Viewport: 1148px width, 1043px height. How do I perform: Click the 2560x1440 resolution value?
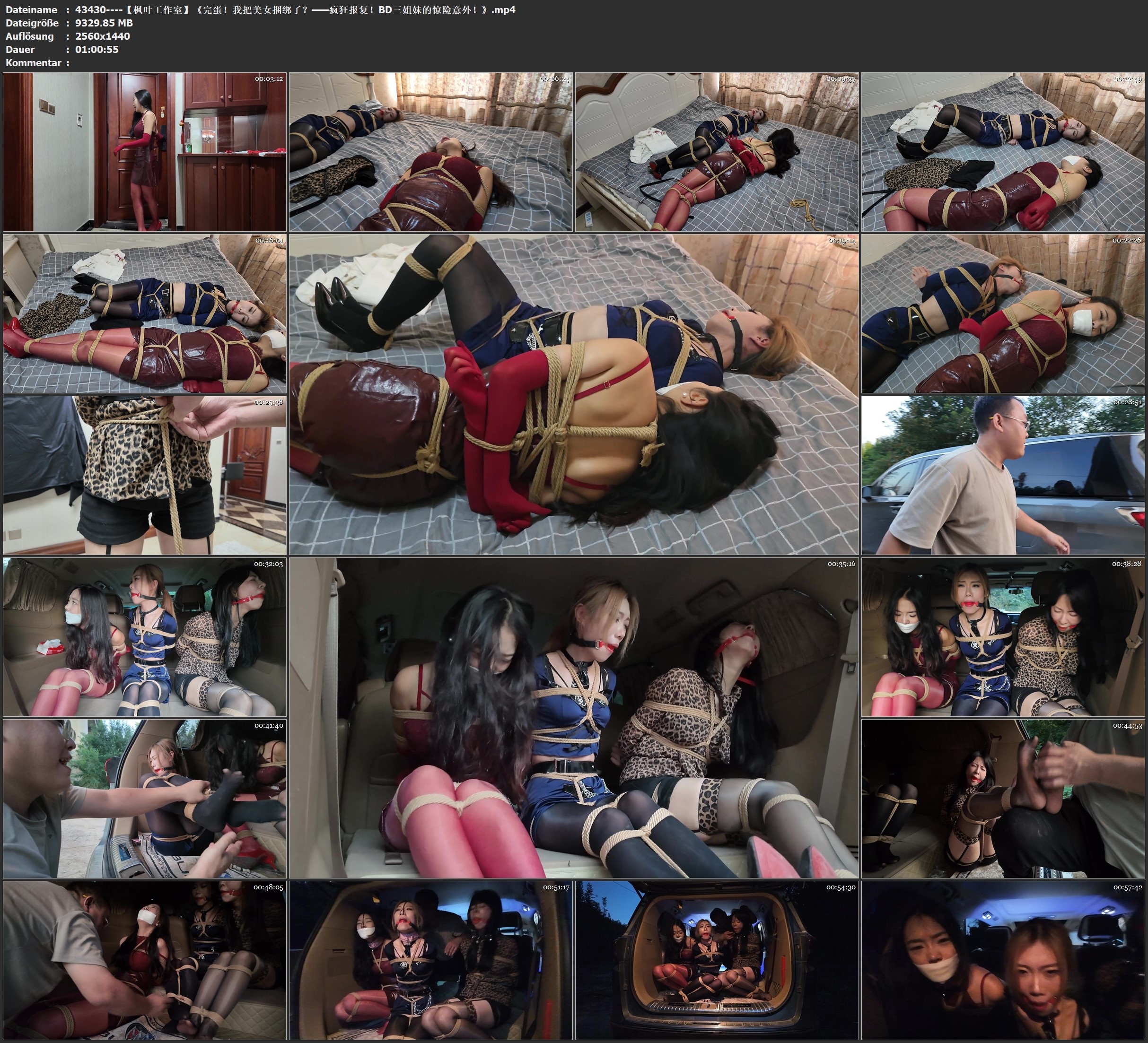(103, 36)
